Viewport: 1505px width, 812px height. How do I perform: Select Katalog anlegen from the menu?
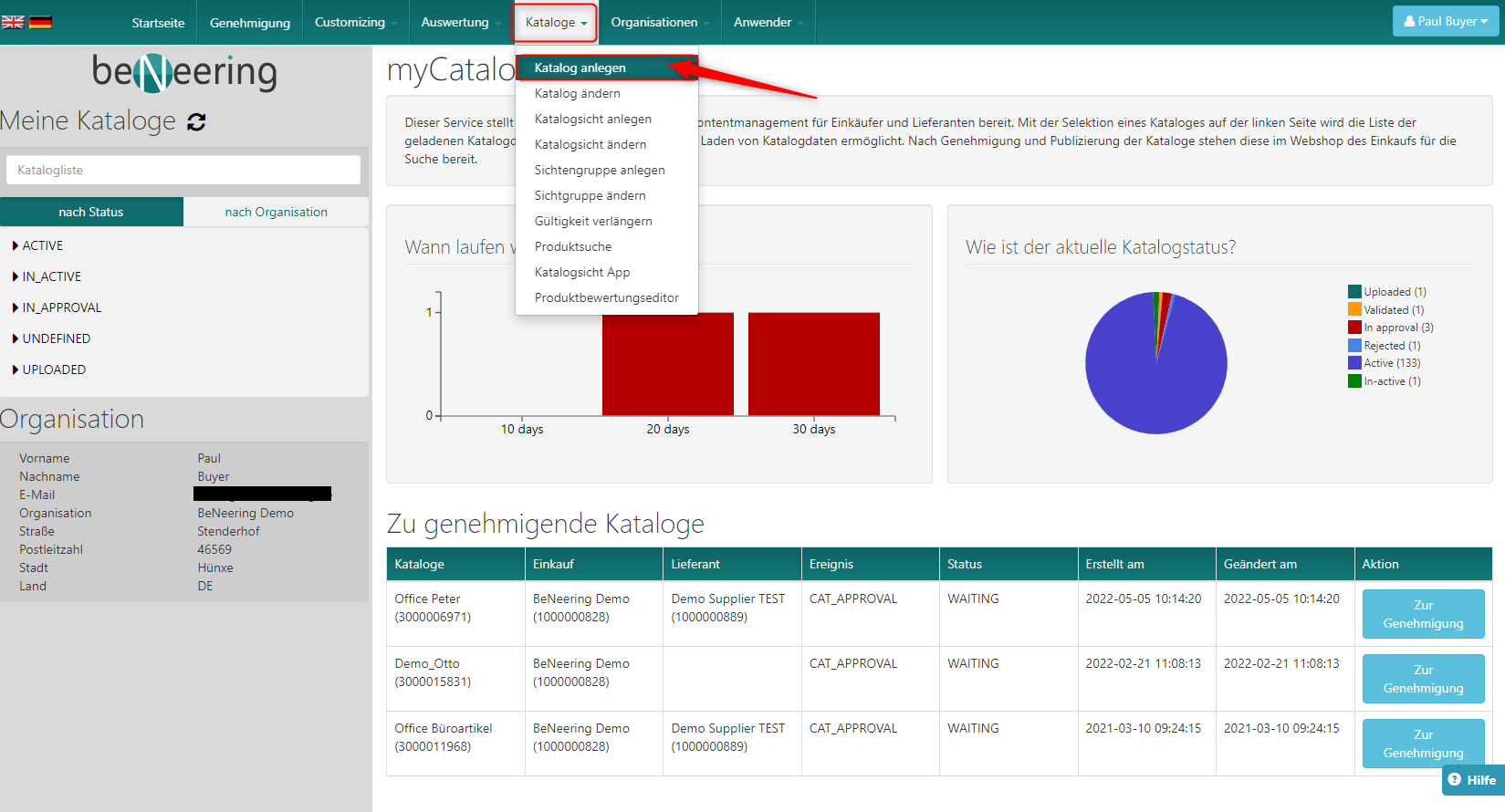coord(580,68)
